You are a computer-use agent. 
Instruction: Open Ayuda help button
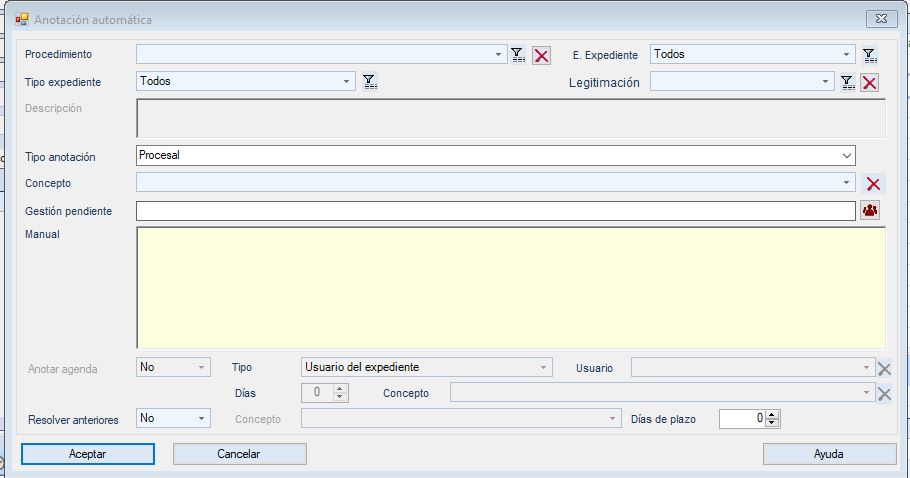pyautogui.click(x=829, y=454)
